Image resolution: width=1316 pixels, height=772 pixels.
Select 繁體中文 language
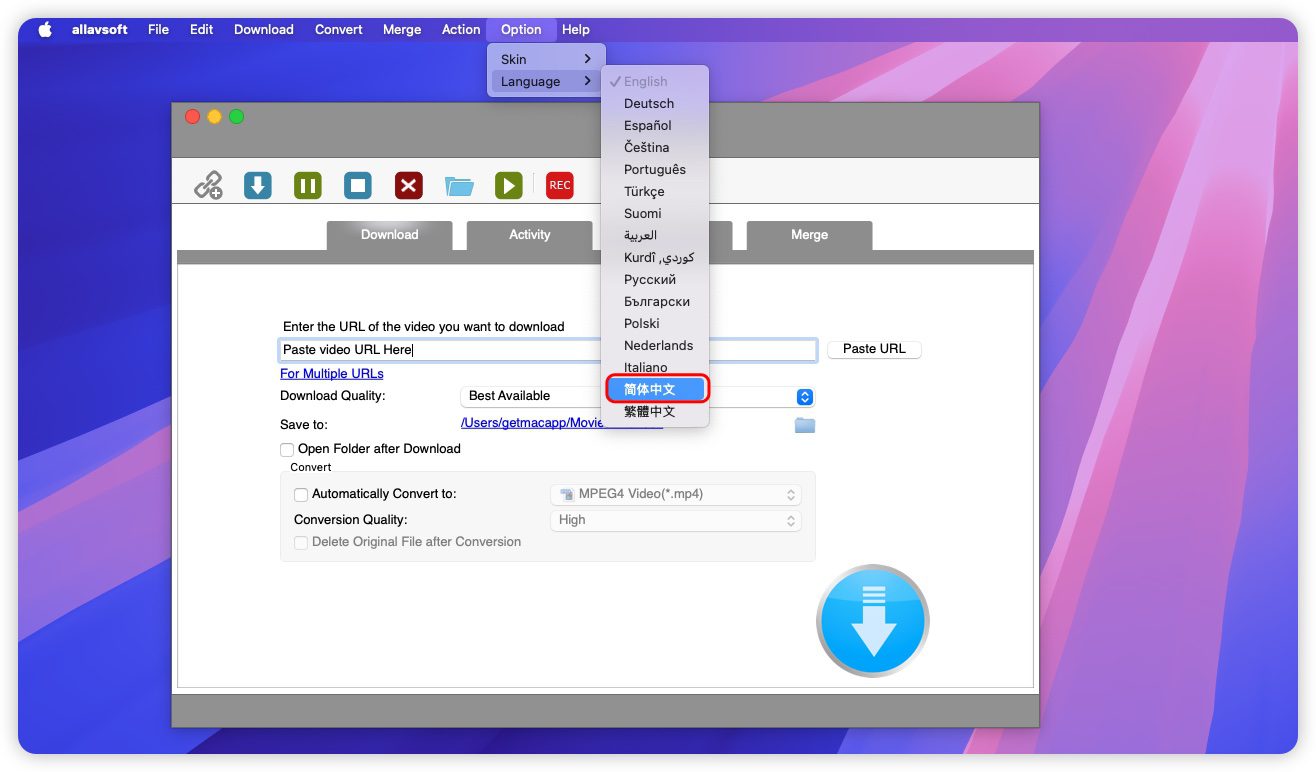[656, 412]
